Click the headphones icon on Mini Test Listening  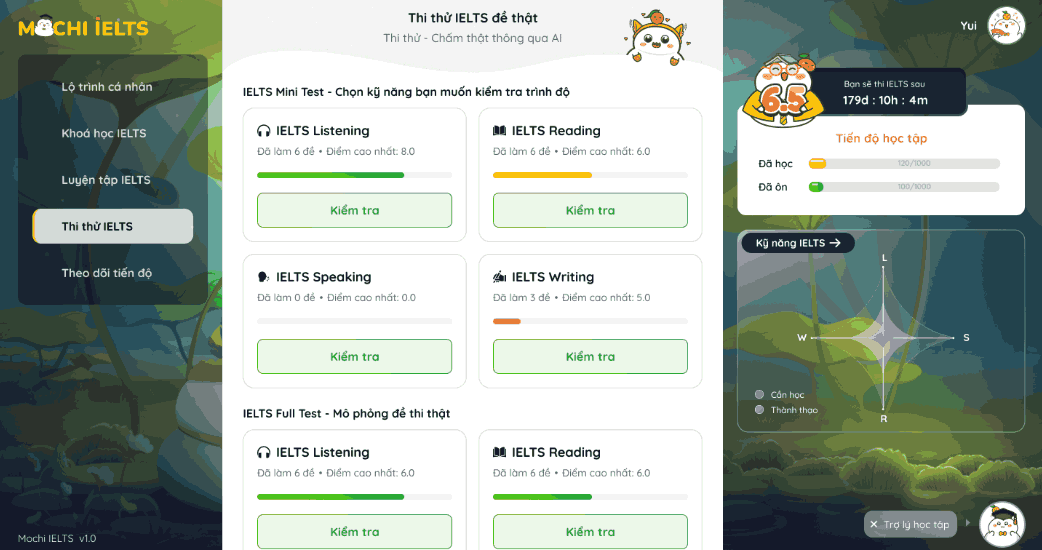click(x=264, y=131)
